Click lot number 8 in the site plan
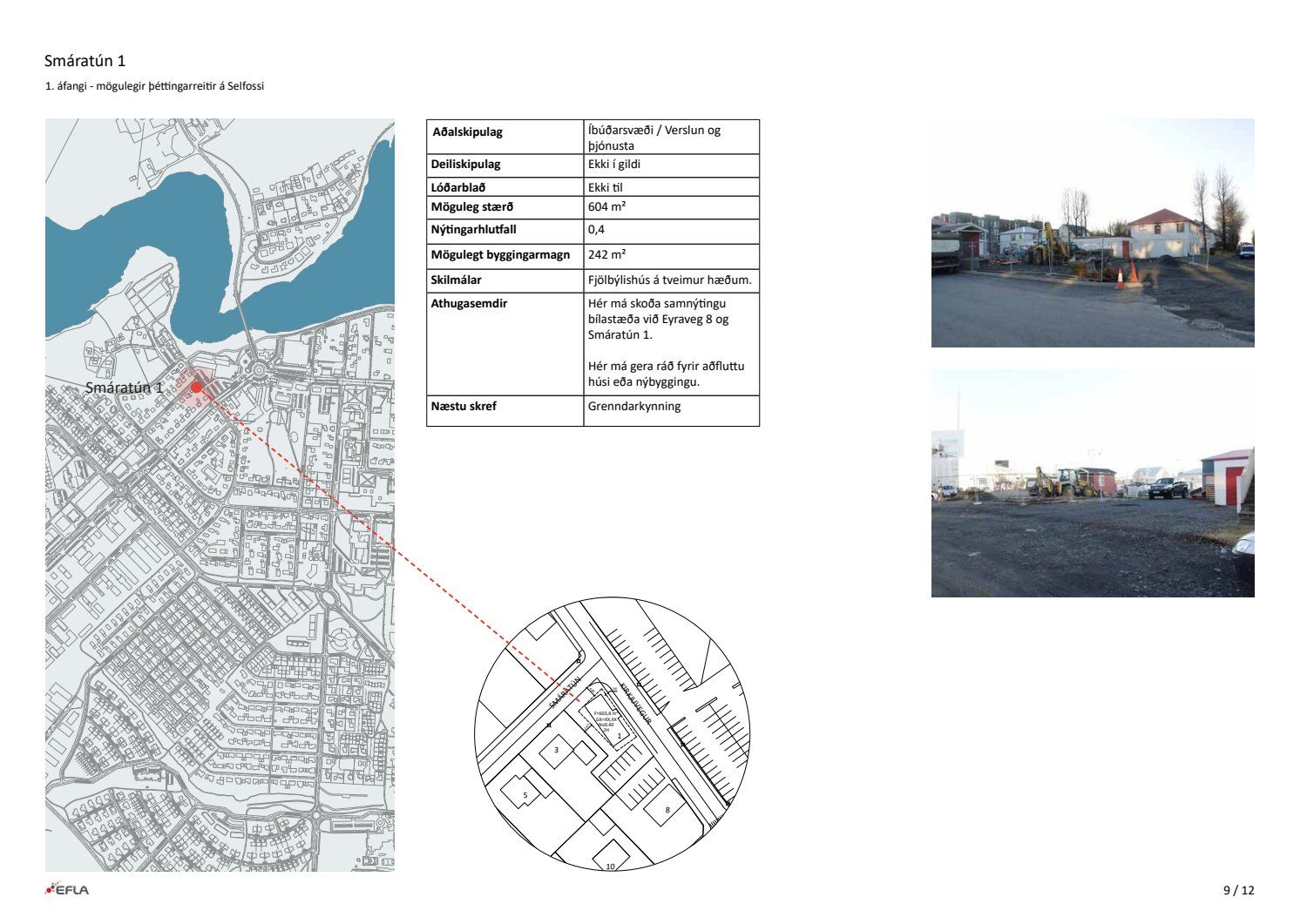 667,810
